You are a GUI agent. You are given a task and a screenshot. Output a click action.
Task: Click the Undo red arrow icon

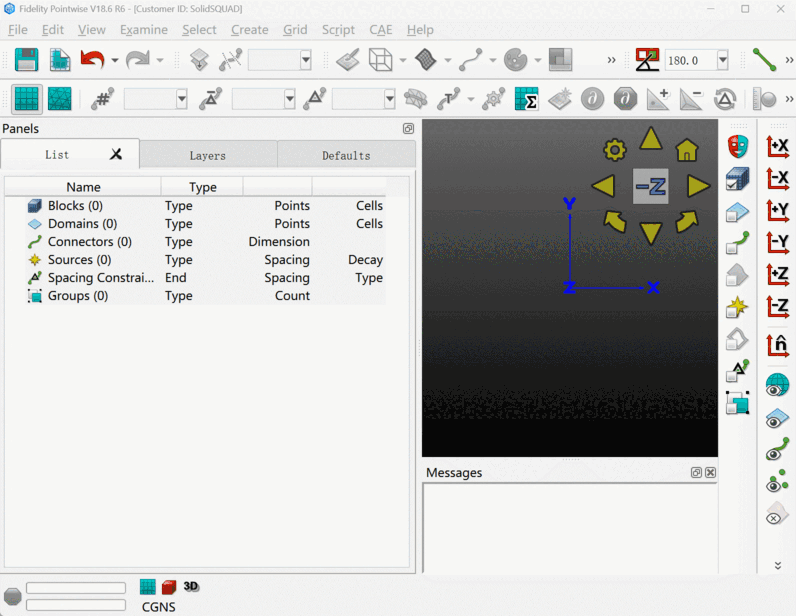[x=93, y=60]
